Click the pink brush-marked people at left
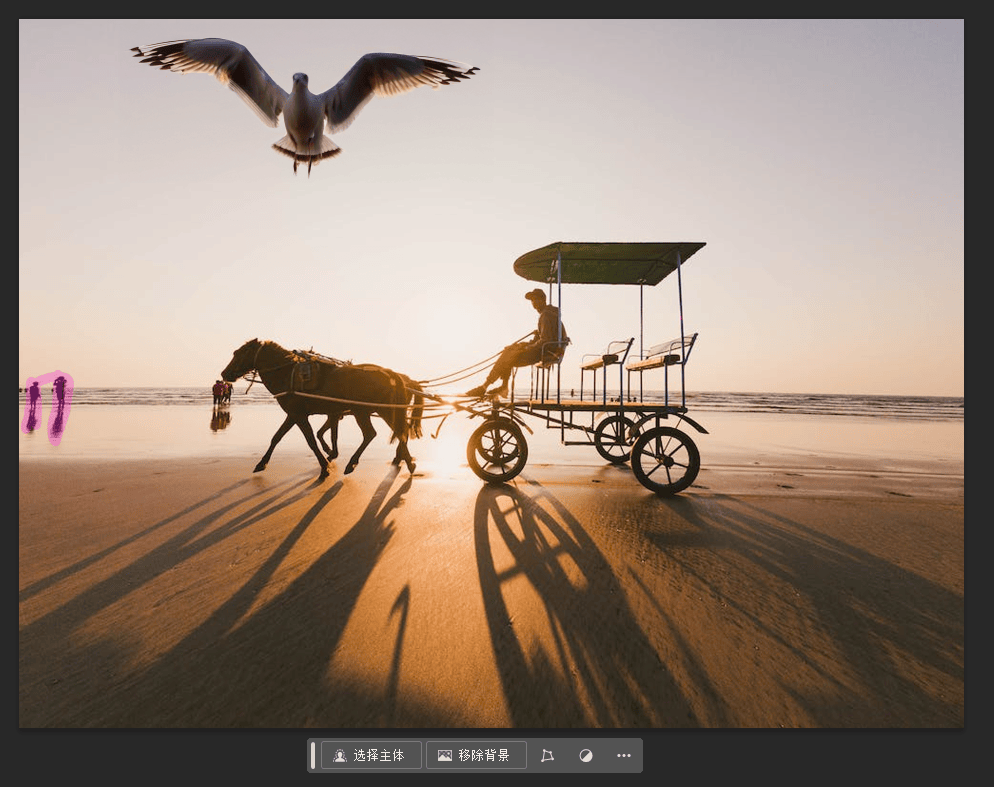Viewport: 994px width, 787px height. click(x=48, y=406)
